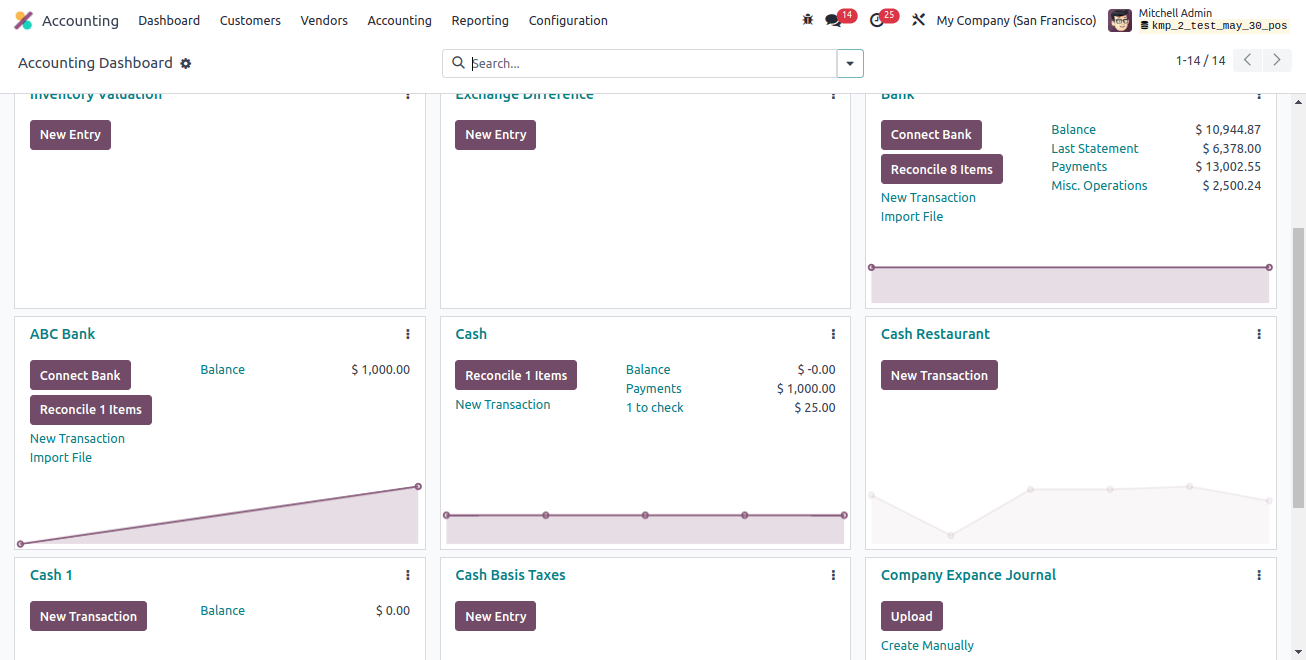Click the wrench tools icon in the top bar
The image size is (1306, 660).
918,20
